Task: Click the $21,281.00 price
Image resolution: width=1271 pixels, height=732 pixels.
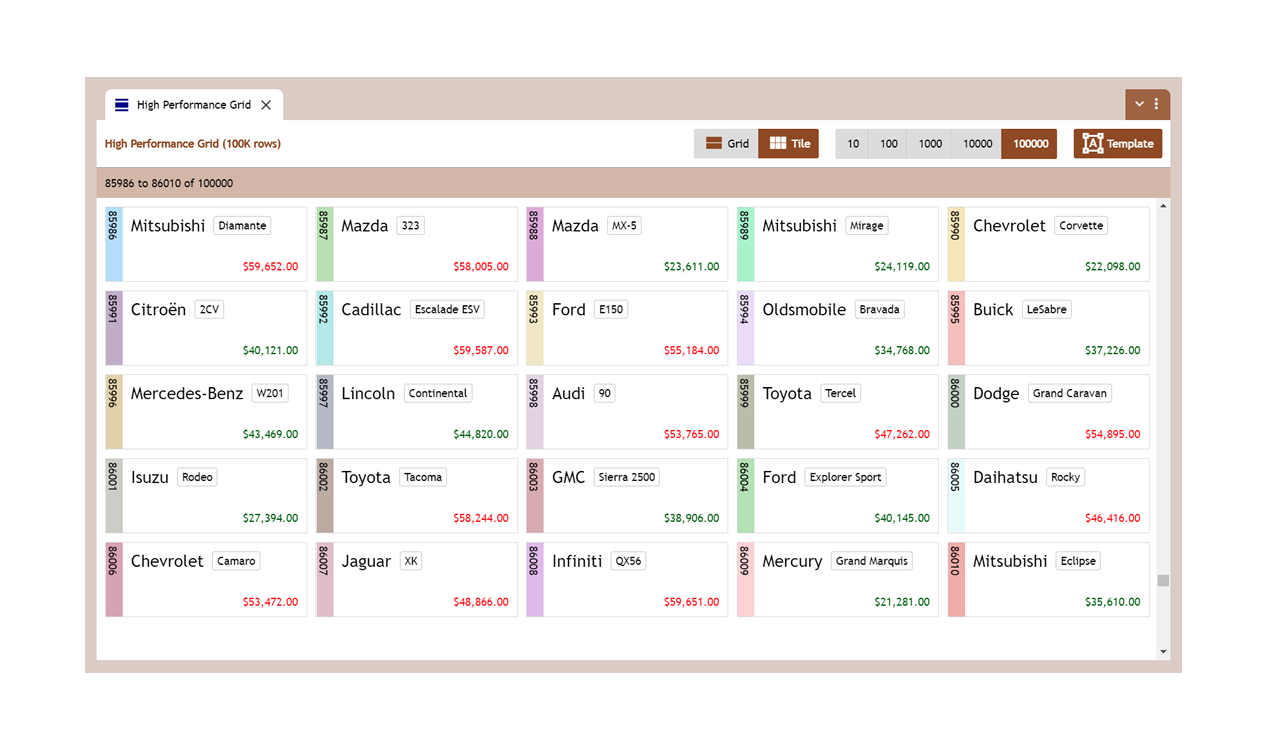Action: pyautogui.click(x=902, y=603)
